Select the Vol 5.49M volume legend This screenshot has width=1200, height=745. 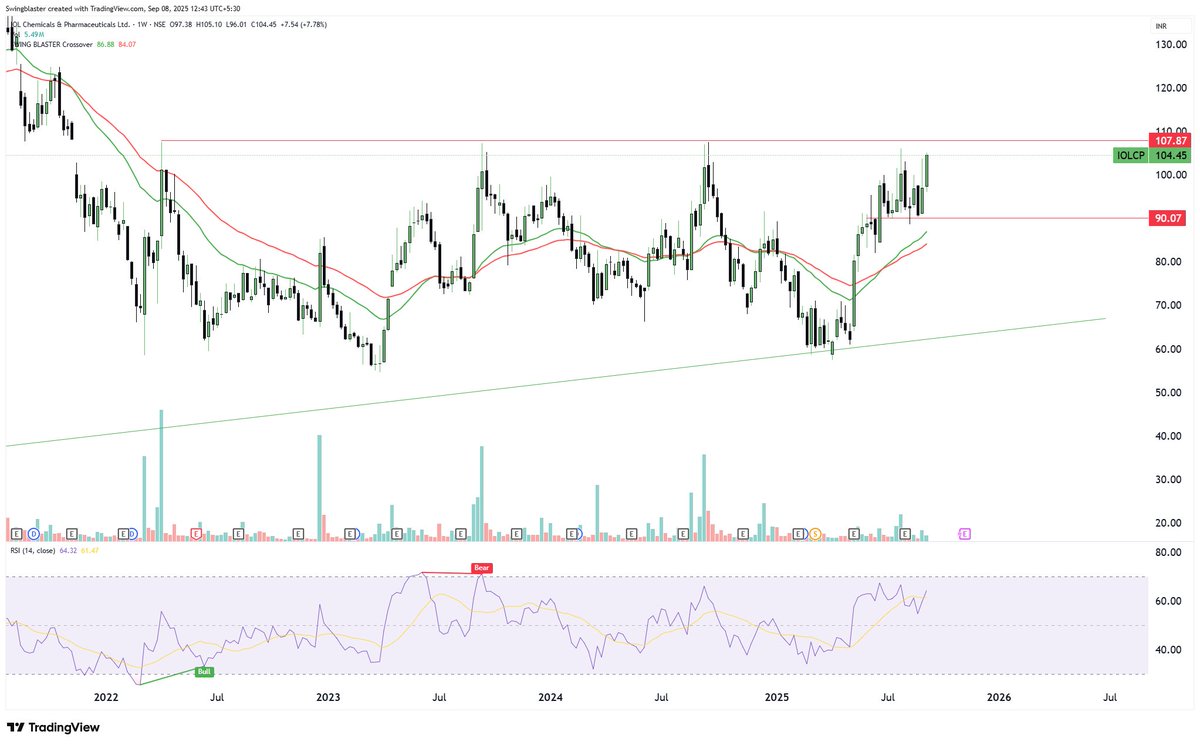point(30,34)
